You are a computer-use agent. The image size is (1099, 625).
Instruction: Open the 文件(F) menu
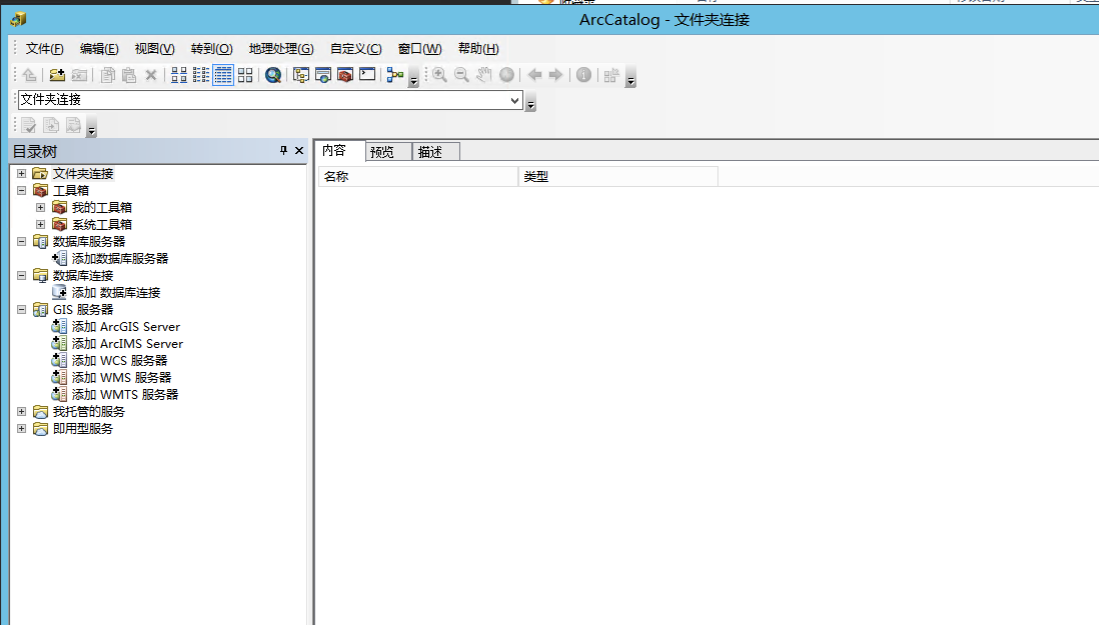(44, 48)
